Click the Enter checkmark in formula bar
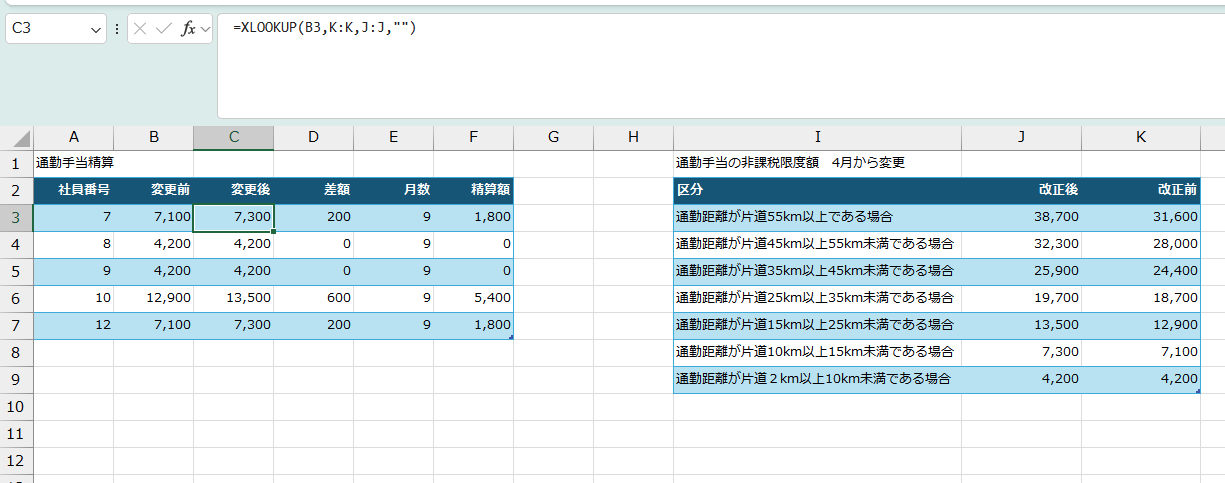1225x483 pixels. [x=163, y=29]
